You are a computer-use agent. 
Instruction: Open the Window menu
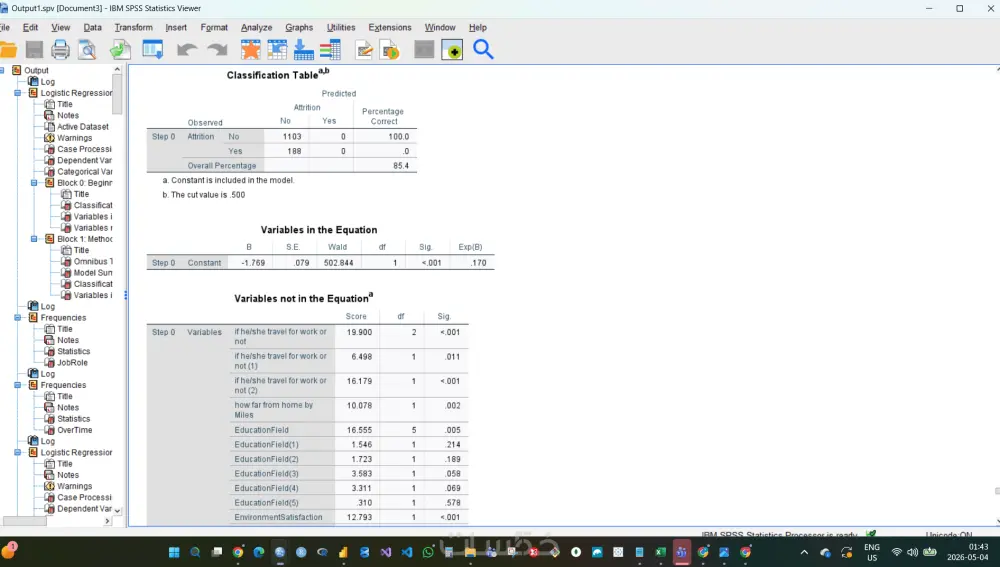(440, 27)
